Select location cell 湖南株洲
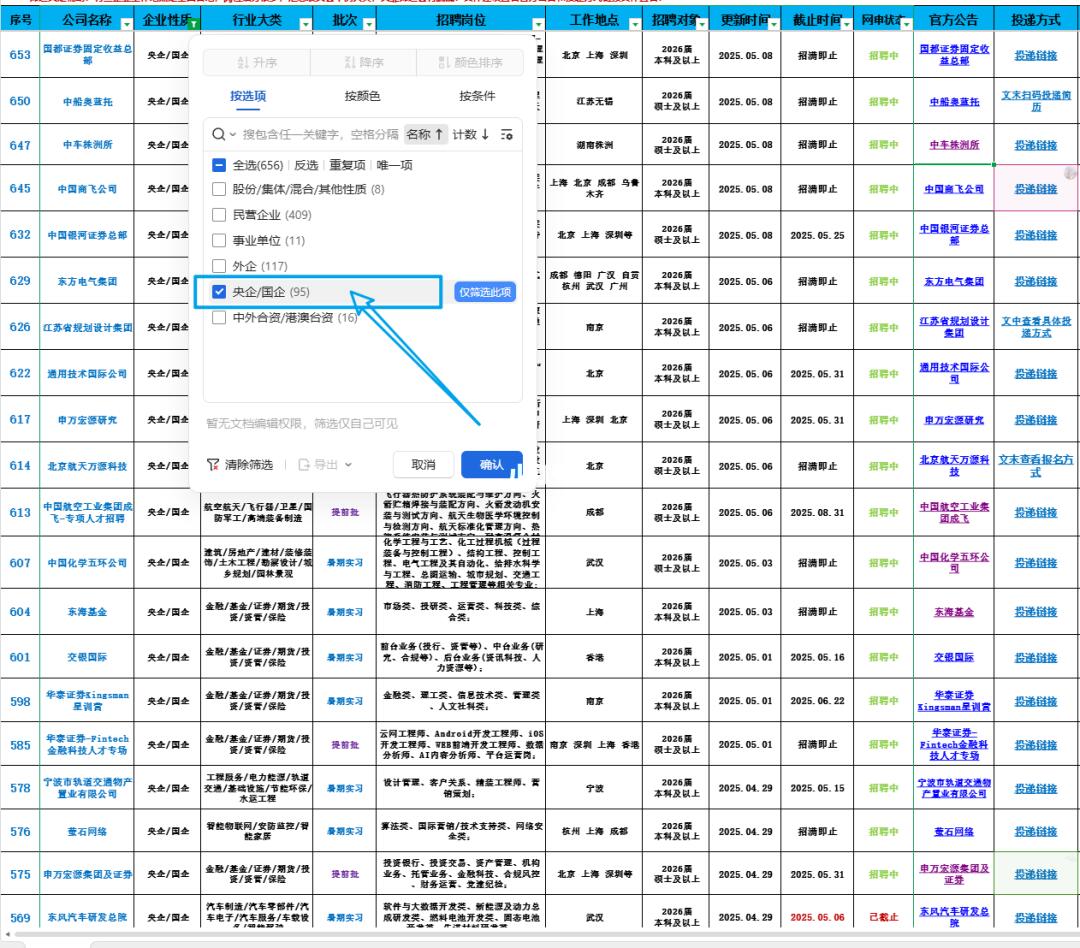Screen dimensions: 1080x948 594,145
